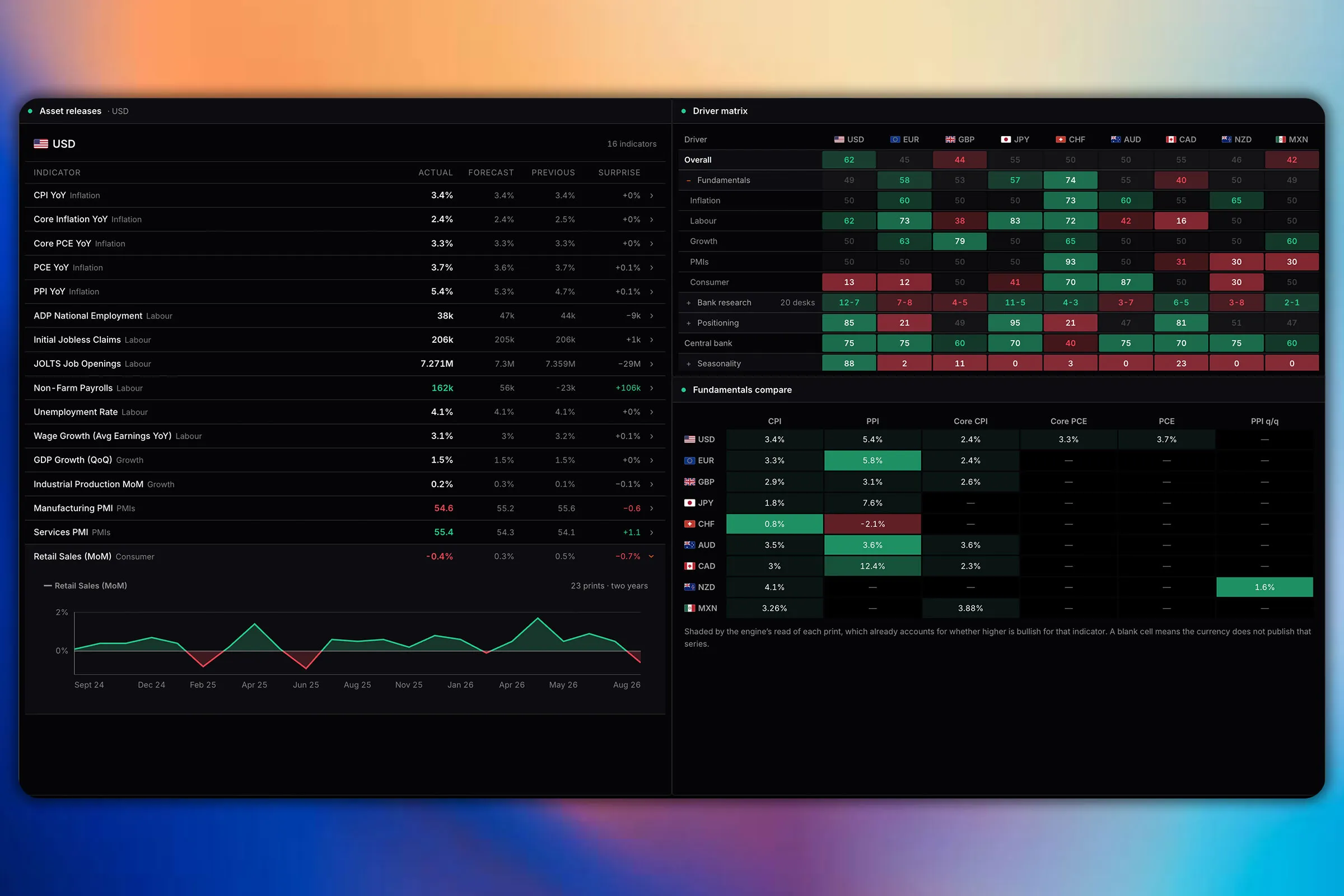Click the Retail Sales (MoM) chart legend entry
Screen dimensions: 1344x896
pyautogui.click(x=86, y=586)
